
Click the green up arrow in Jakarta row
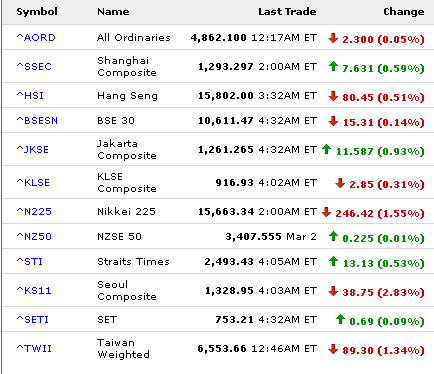point(326,149)
